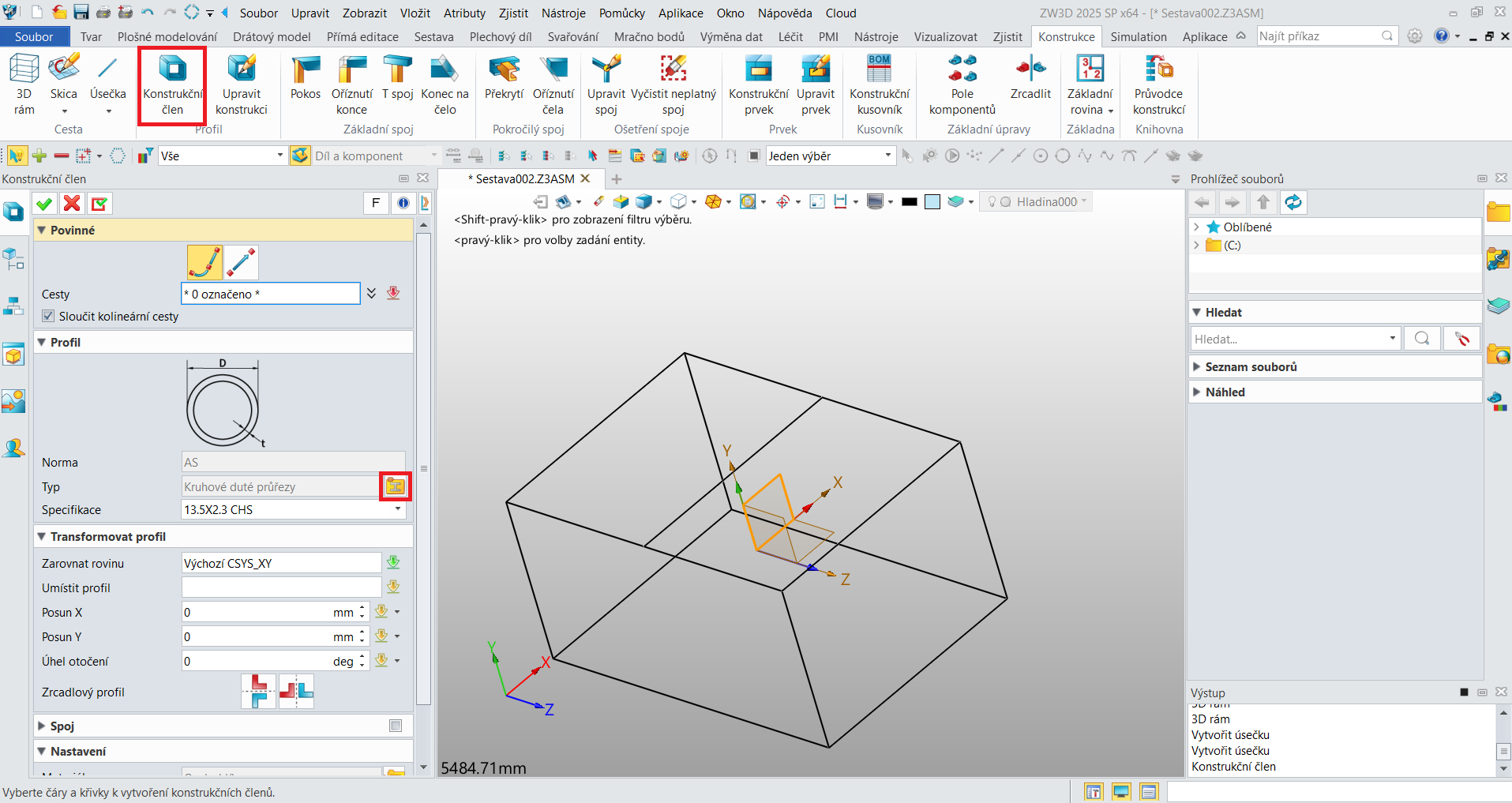Screen dimensions: 1512x803
Task: Activate the Konstrukční člen tool
Action: (x=173, y=84)
